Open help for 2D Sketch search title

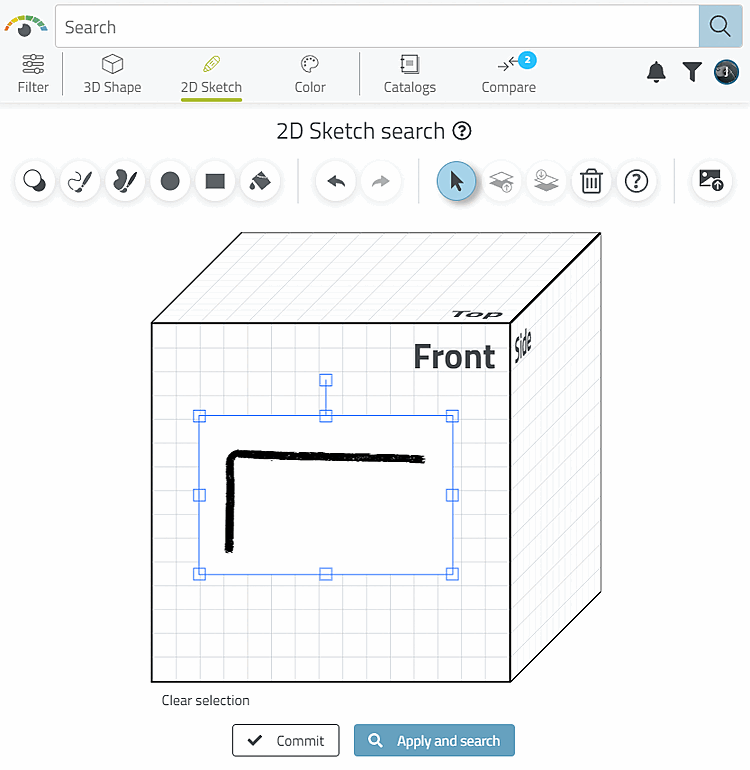coord(462,131)
